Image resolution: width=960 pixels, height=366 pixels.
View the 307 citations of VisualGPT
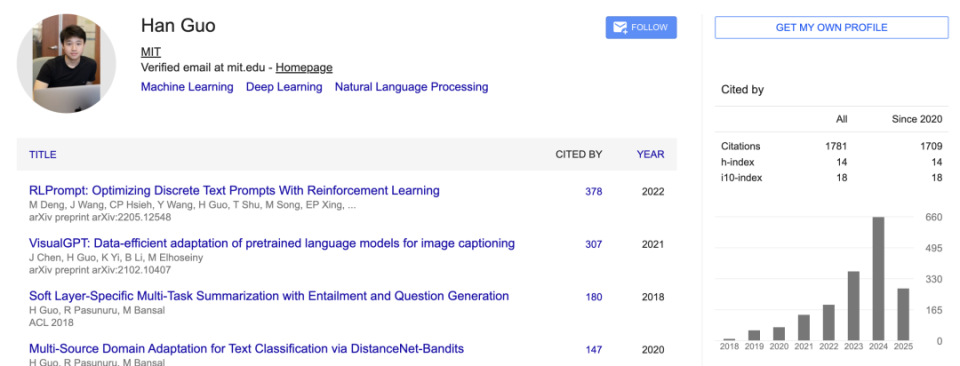[593, 244]
